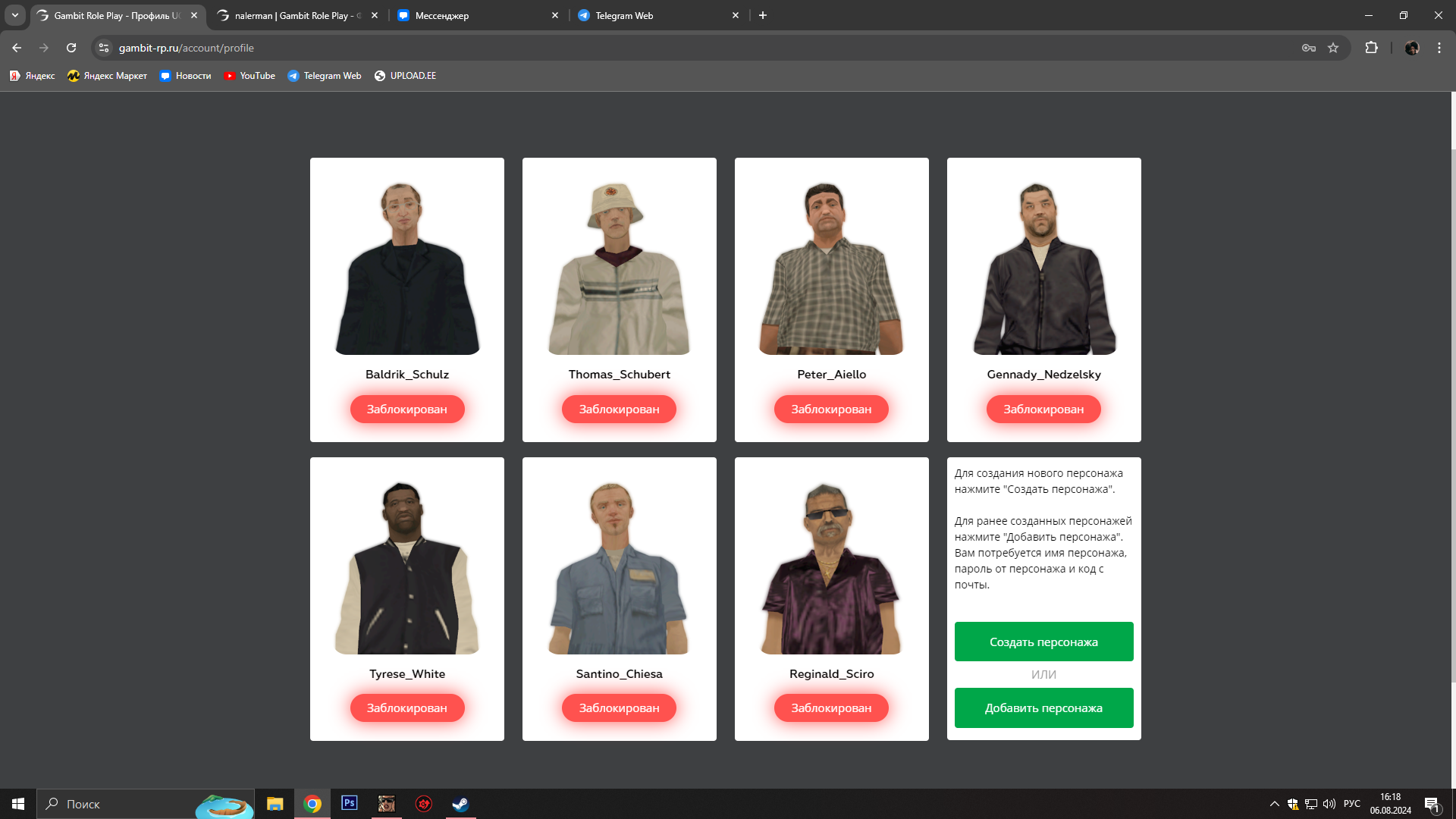The height and width of the screenshot is (819, 1456).
Task: Open the Chrome extensions puzzle icon
Action: pyautogui.click(x=1371, y=48)
